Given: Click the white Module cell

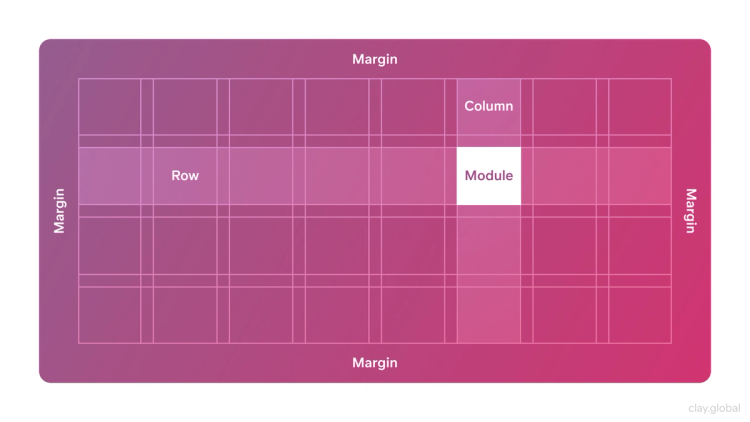Looking at the screenshot, I should [488, 176].
